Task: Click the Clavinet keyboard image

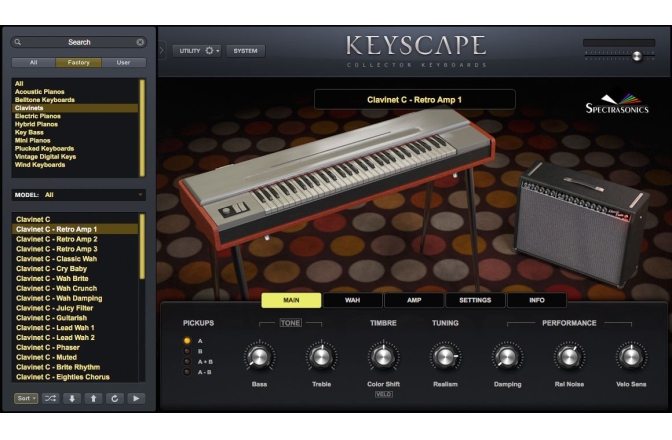Action: [x=339, y=180]
